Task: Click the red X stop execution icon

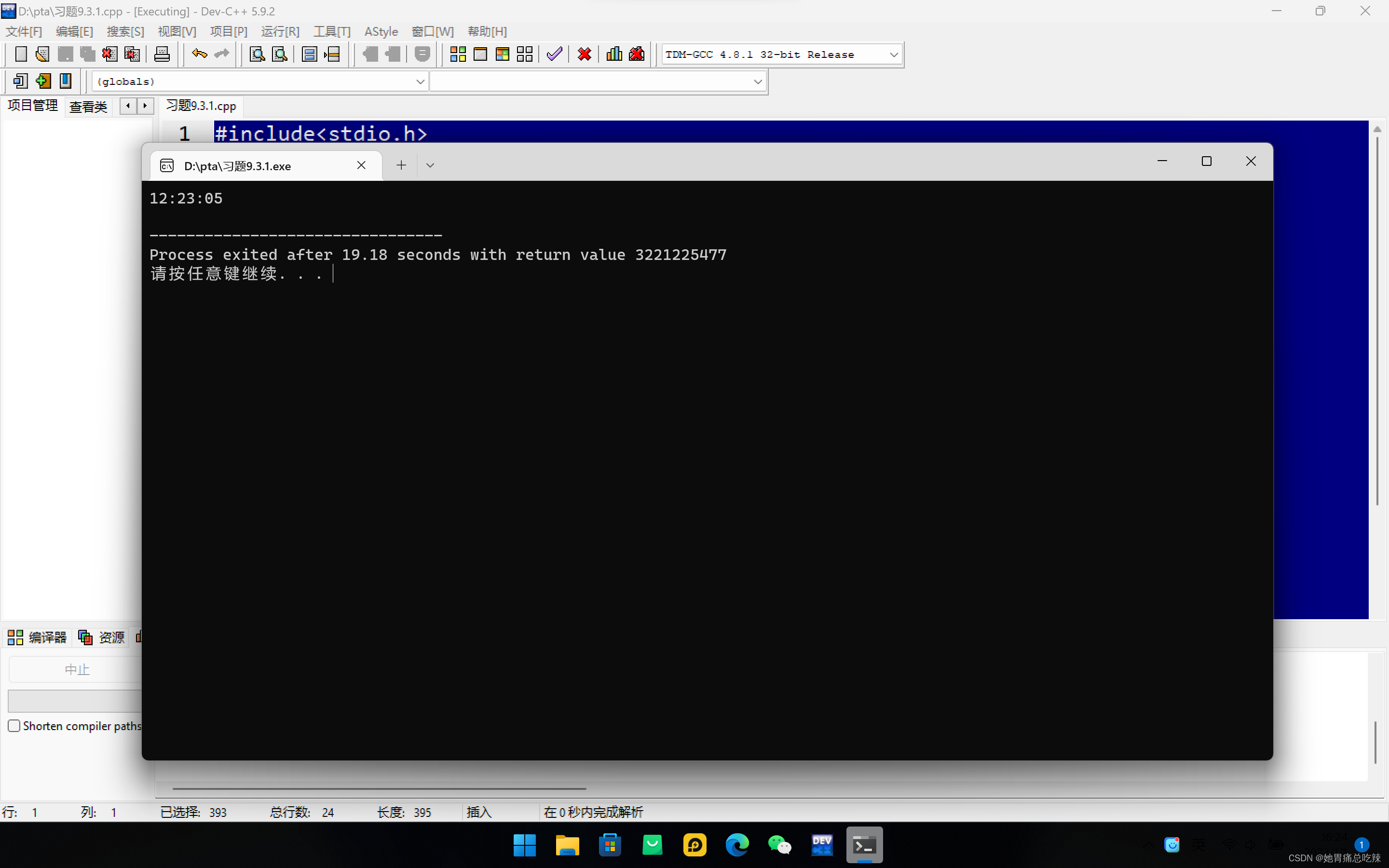Action: point(585,54)
